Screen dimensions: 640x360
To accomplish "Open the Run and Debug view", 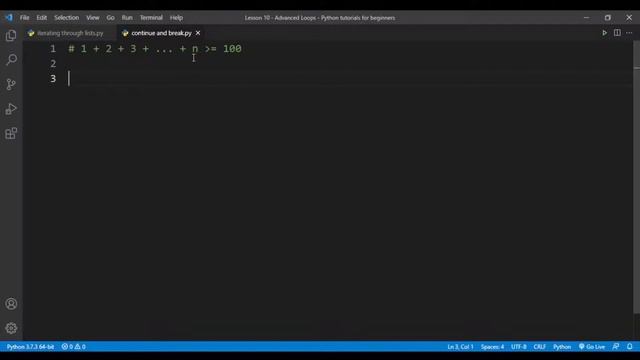I will [x=11, y=109].
